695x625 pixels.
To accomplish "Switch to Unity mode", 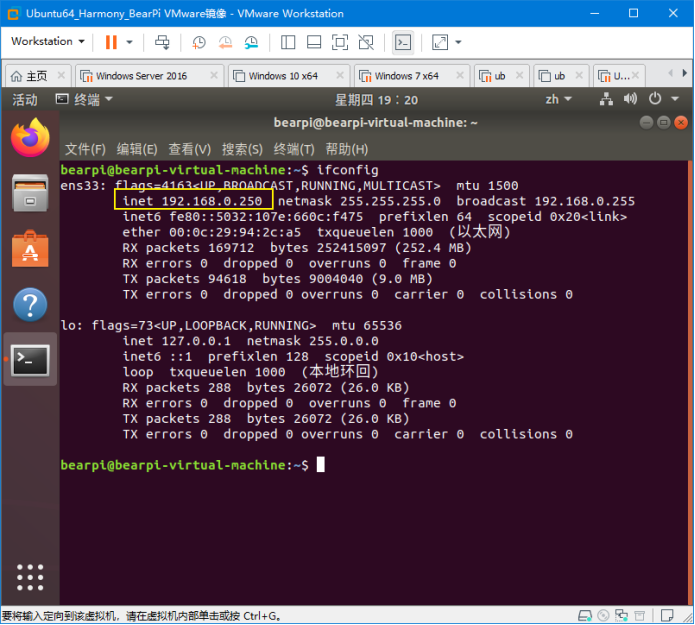I will click(x=366, y=42).
